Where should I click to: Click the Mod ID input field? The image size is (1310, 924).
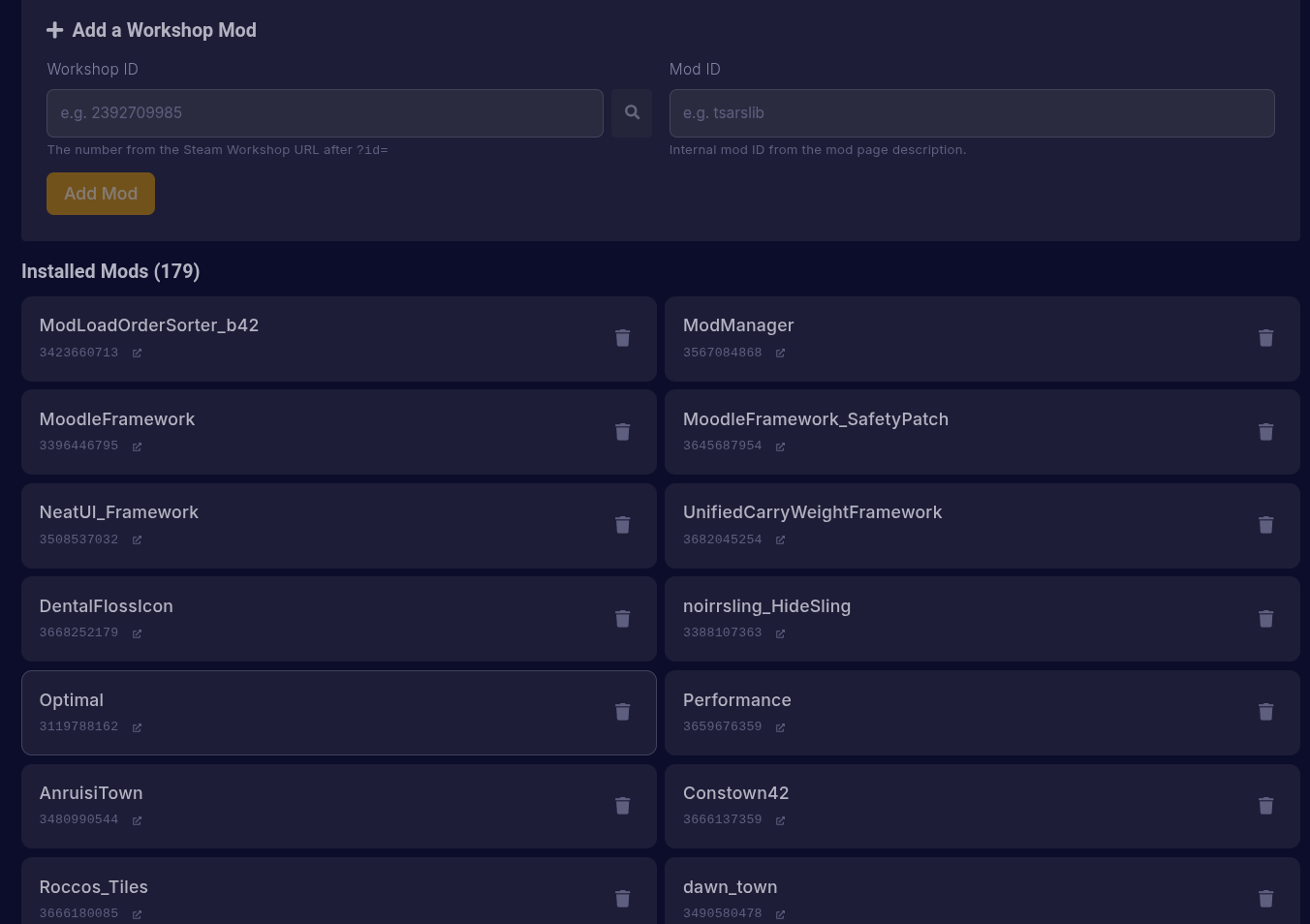[972, 112]
